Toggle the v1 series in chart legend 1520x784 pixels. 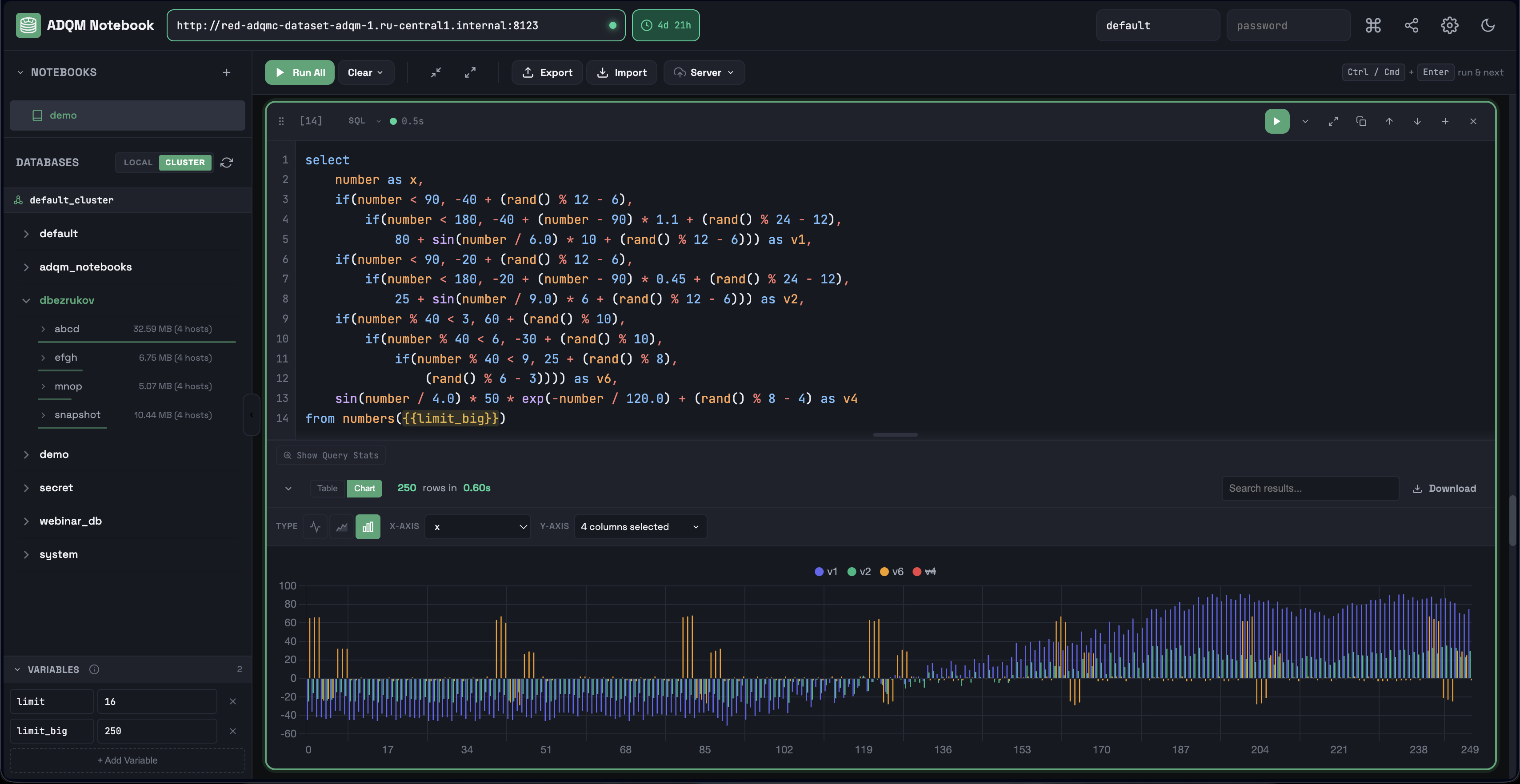click(x=826, y=572)
